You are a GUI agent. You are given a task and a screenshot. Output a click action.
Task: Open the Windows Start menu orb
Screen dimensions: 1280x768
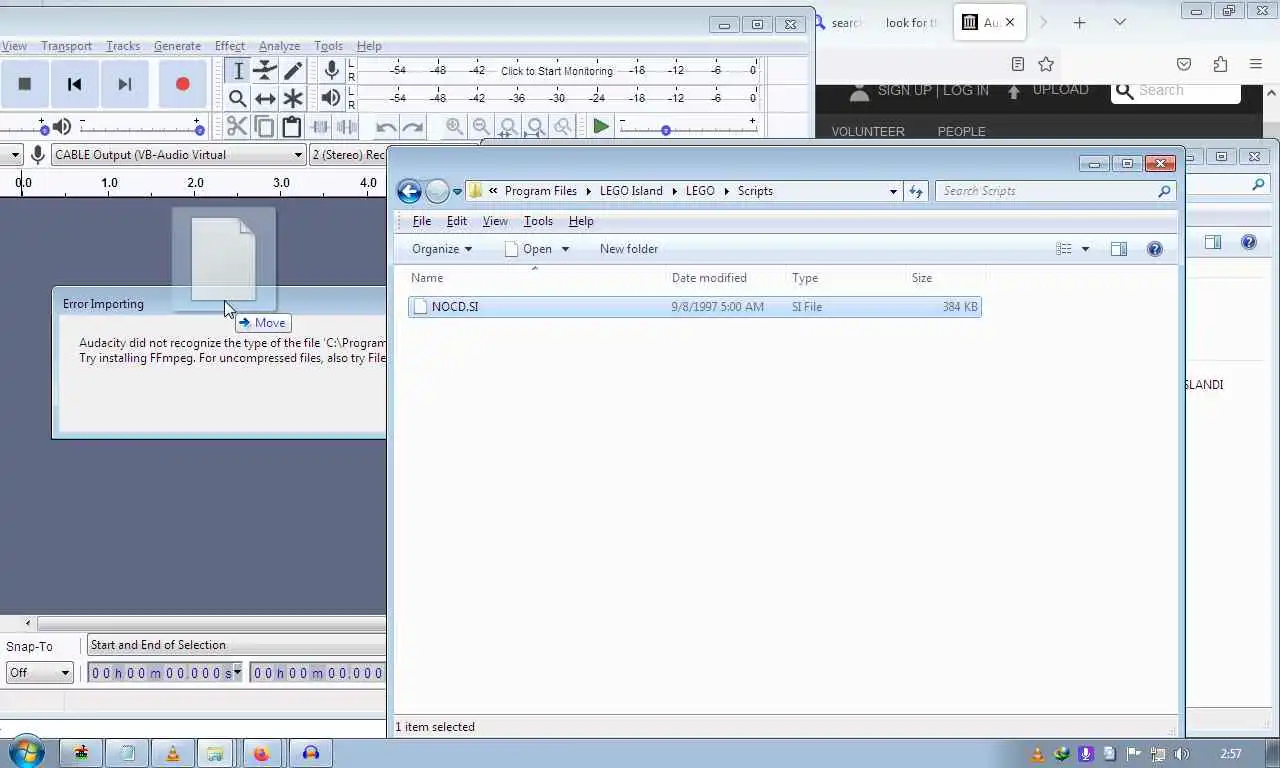tap(26, 753)
